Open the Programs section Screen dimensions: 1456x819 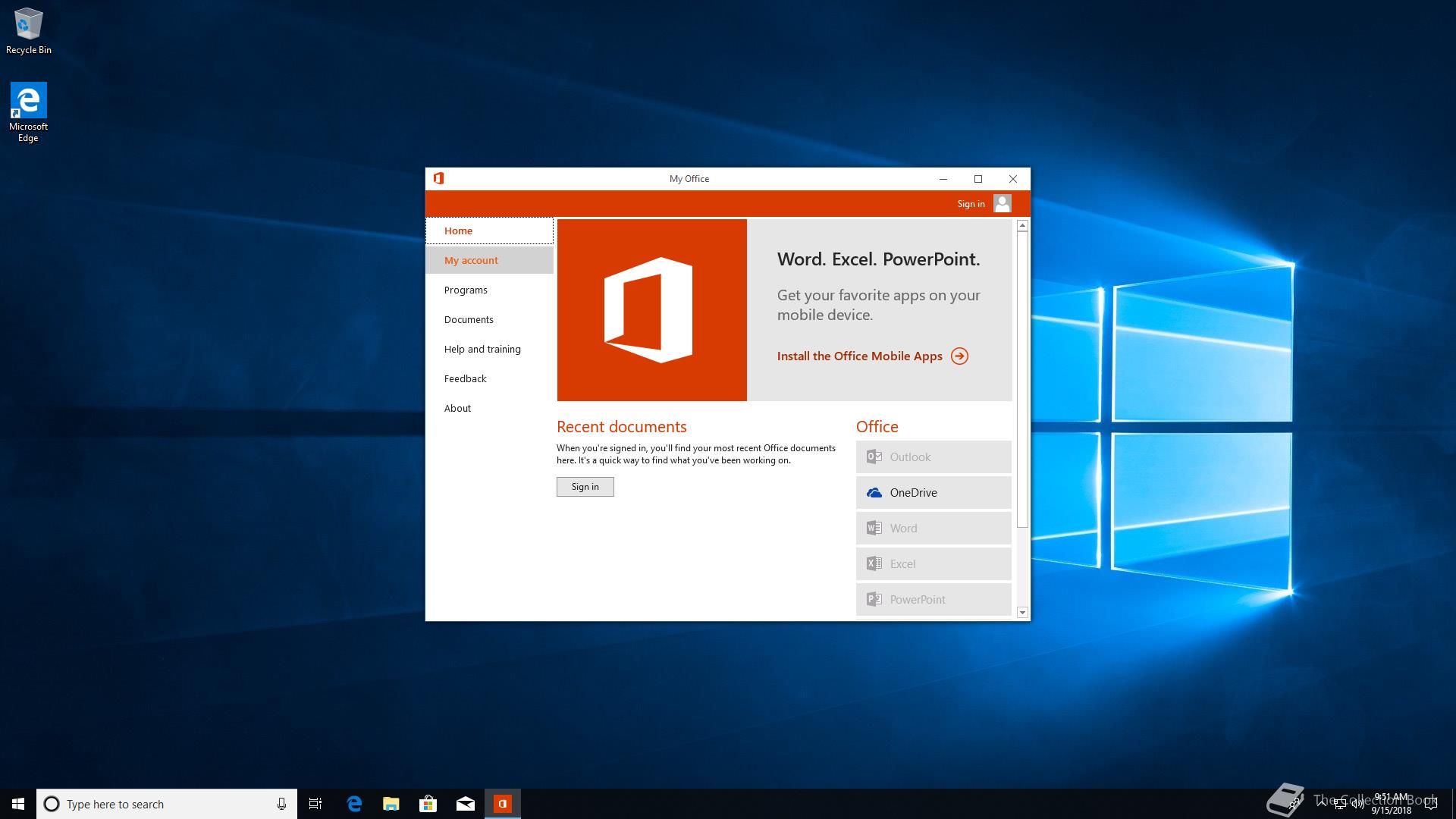point(466,290)
